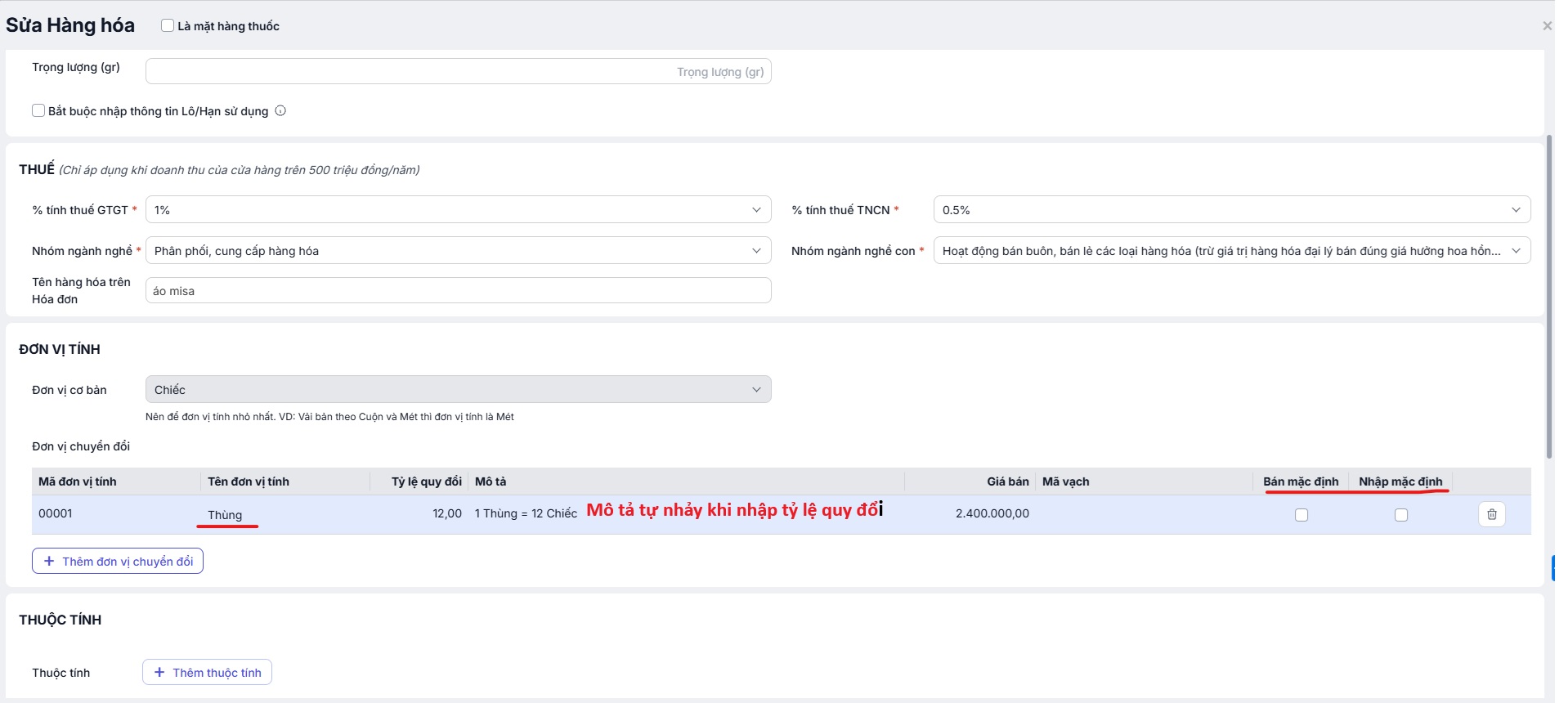Check the Là mặt hàng thuốc checkbox

pyautogui.click(x=168, y=26)
